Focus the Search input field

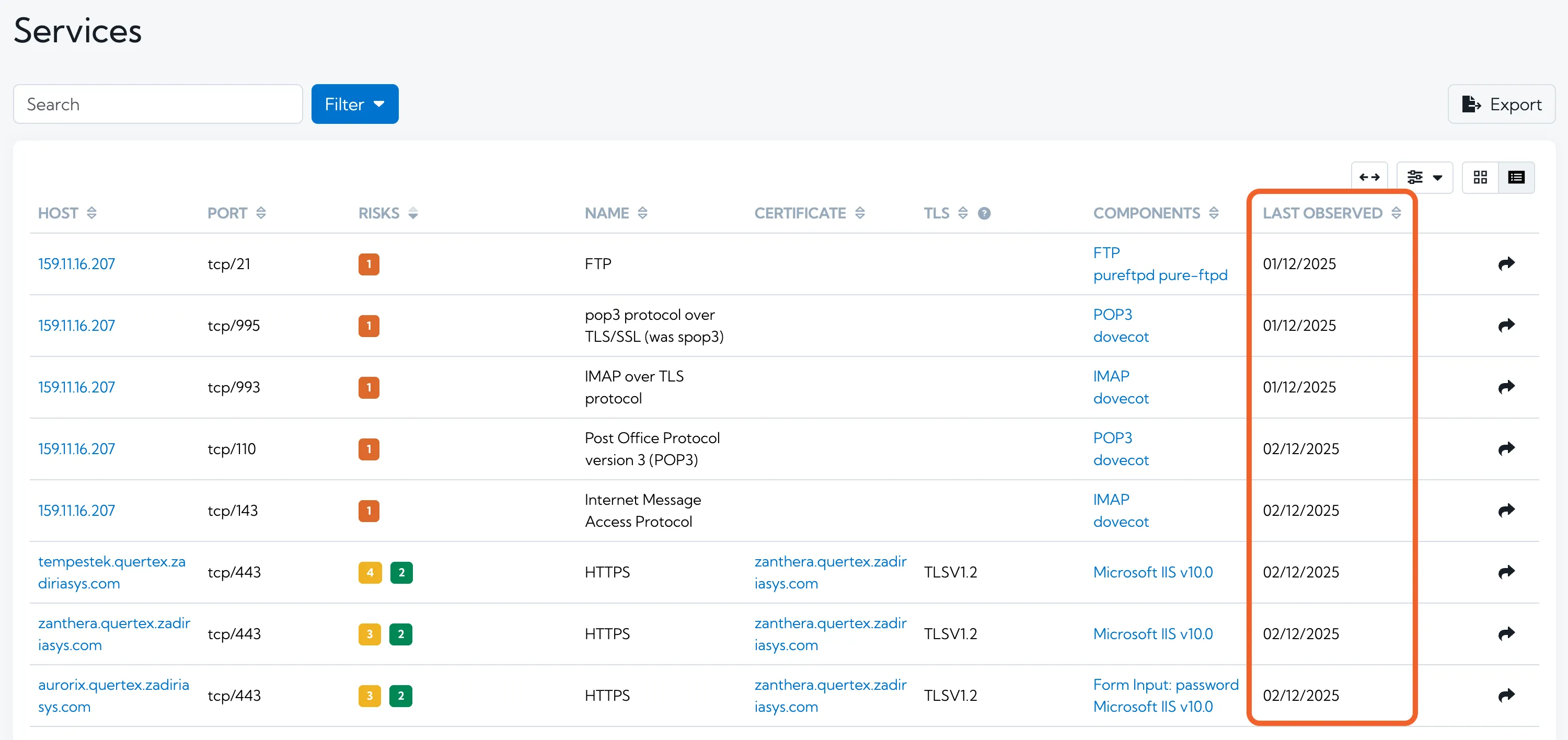[x=158, y=104]
